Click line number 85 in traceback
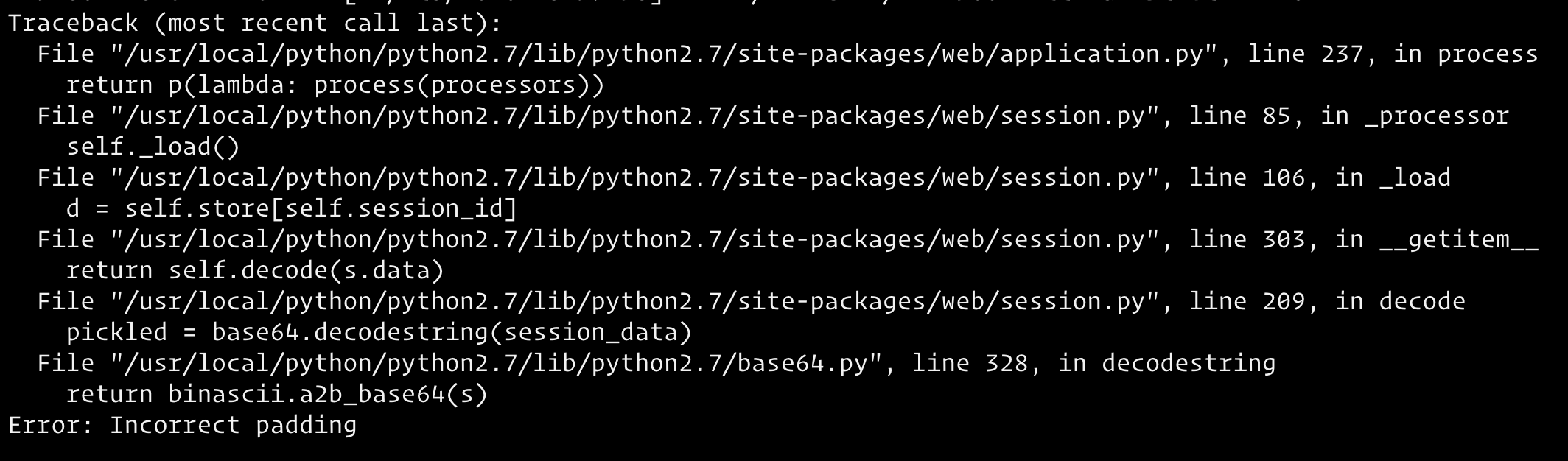This screenshot has height=461, width=1568. [1275, 116]
